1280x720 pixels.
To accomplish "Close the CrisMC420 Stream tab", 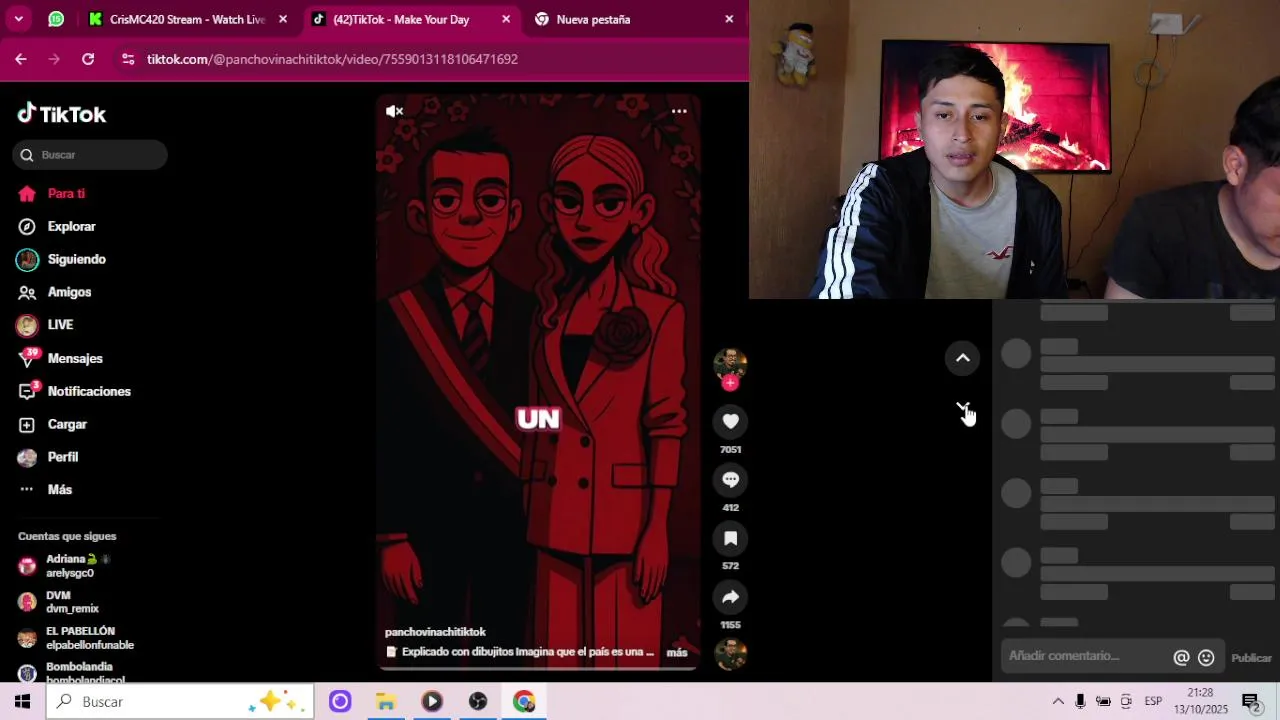I will point(283,19).
